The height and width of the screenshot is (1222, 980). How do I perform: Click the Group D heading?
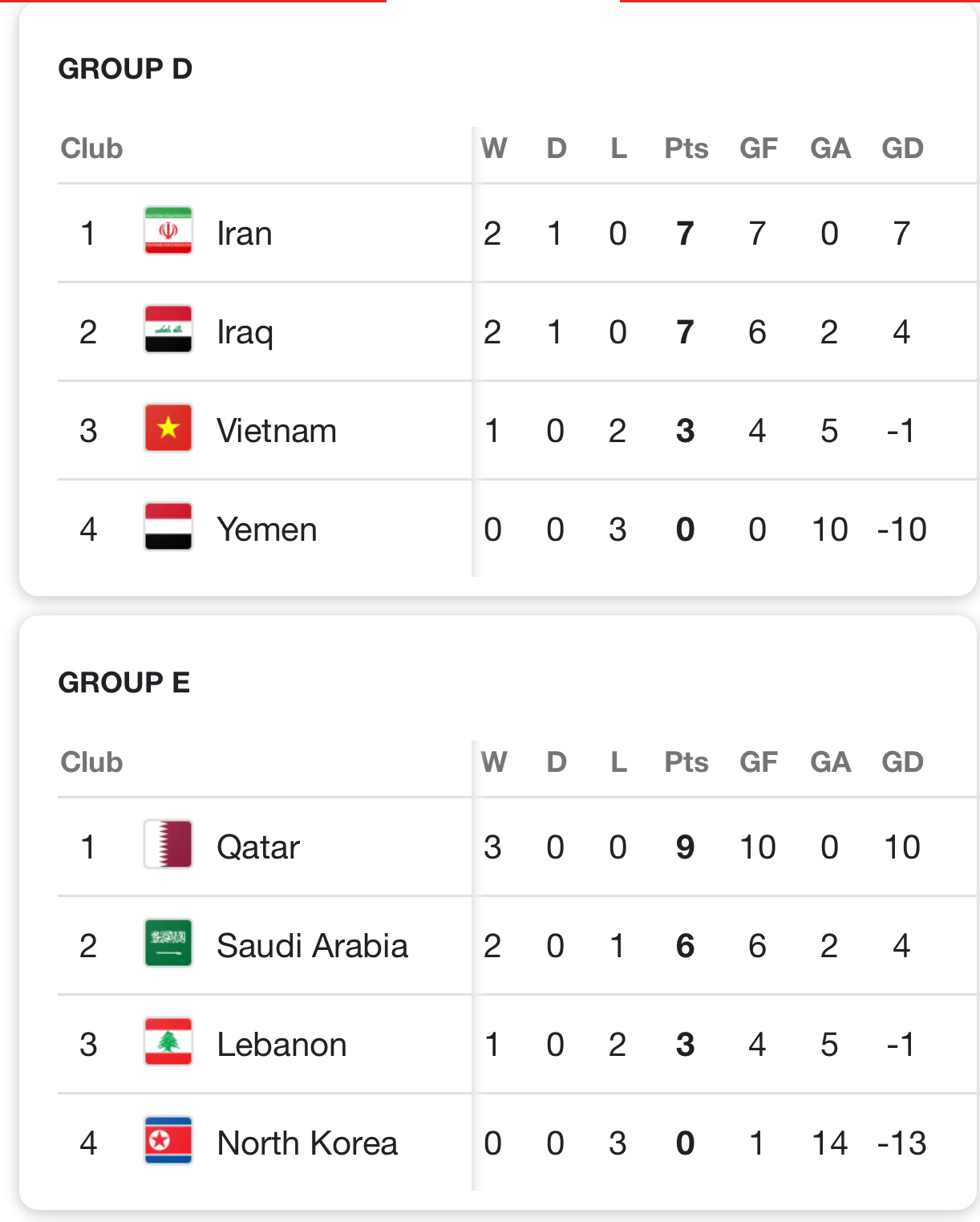[x=125, y=69]
